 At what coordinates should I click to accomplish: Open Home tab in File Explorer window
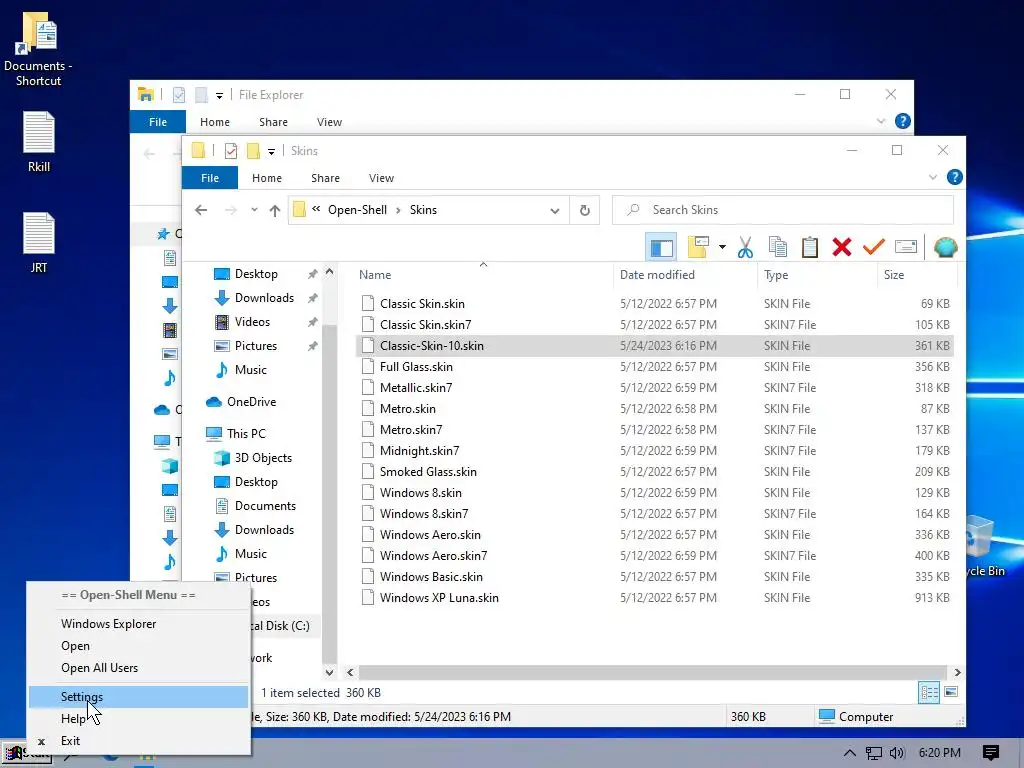pyautogui.click(x=215, y=121)
